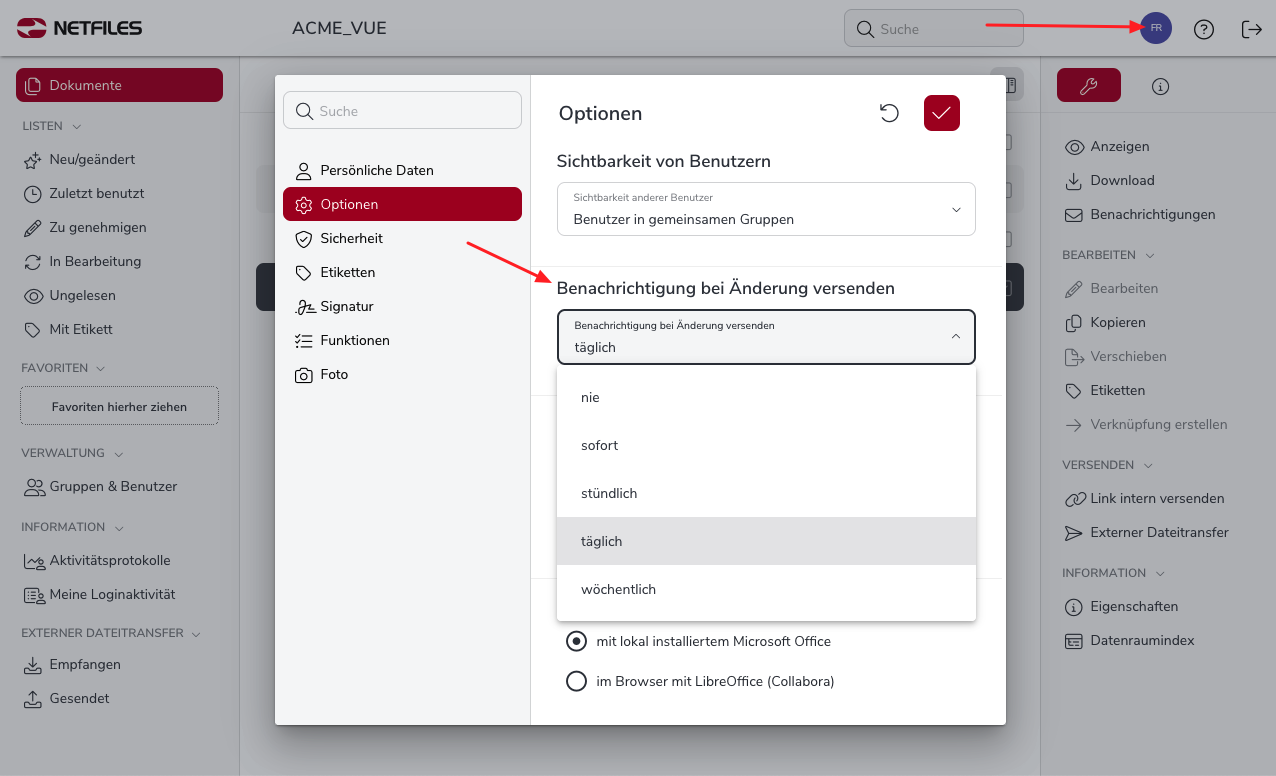Choose "sofort" from the dropdown list
1276x776 pixels.
point(600,446)
